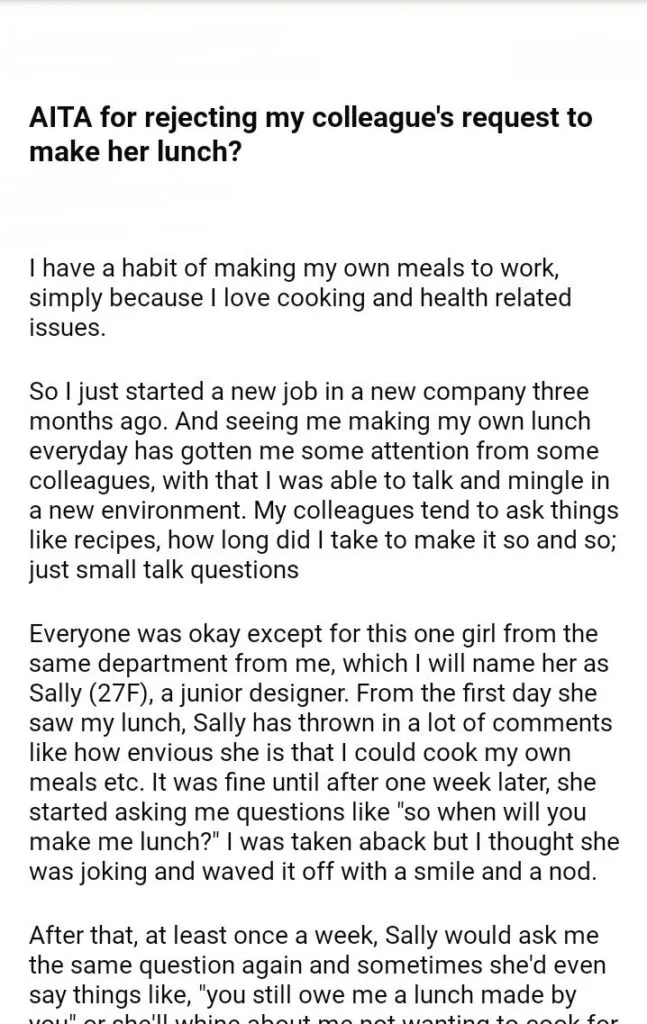Click the post title starting with AITA

pyautogui.click(x=311, y=135)
